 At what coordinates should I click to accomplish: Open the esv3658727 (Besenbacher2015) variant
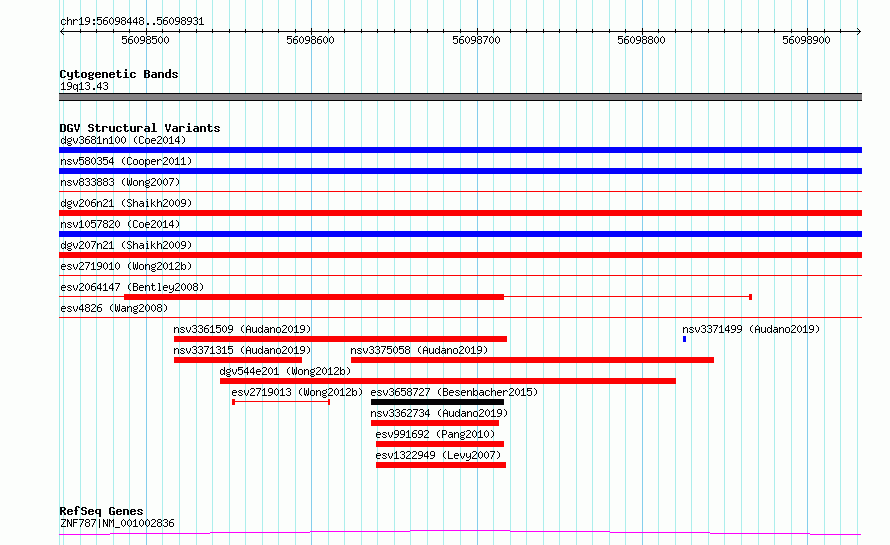click(454, 392)
